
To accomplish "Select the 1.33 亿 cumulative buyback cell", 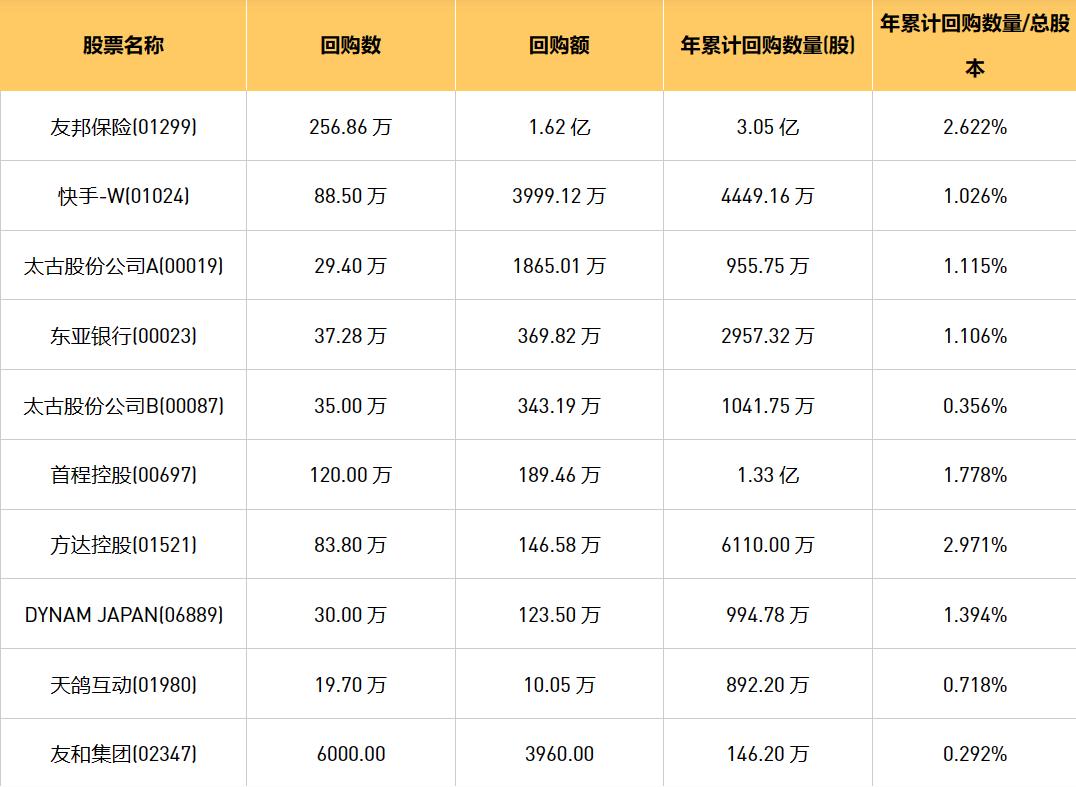I will coord(767,475).
